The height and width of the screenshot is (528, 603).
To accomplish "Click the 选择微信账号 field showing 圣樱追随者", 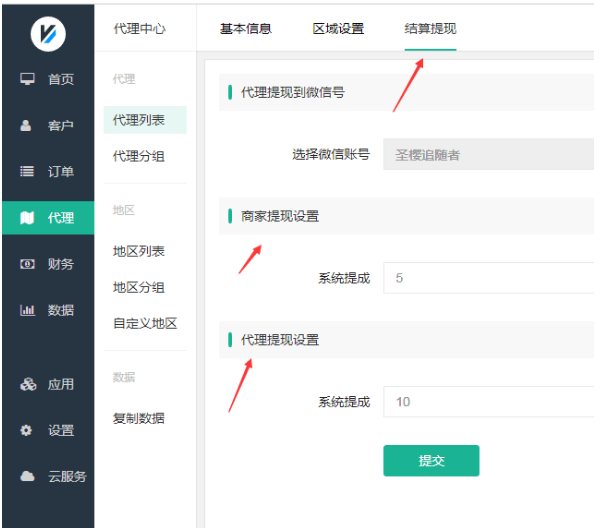I will click(489, 154).
